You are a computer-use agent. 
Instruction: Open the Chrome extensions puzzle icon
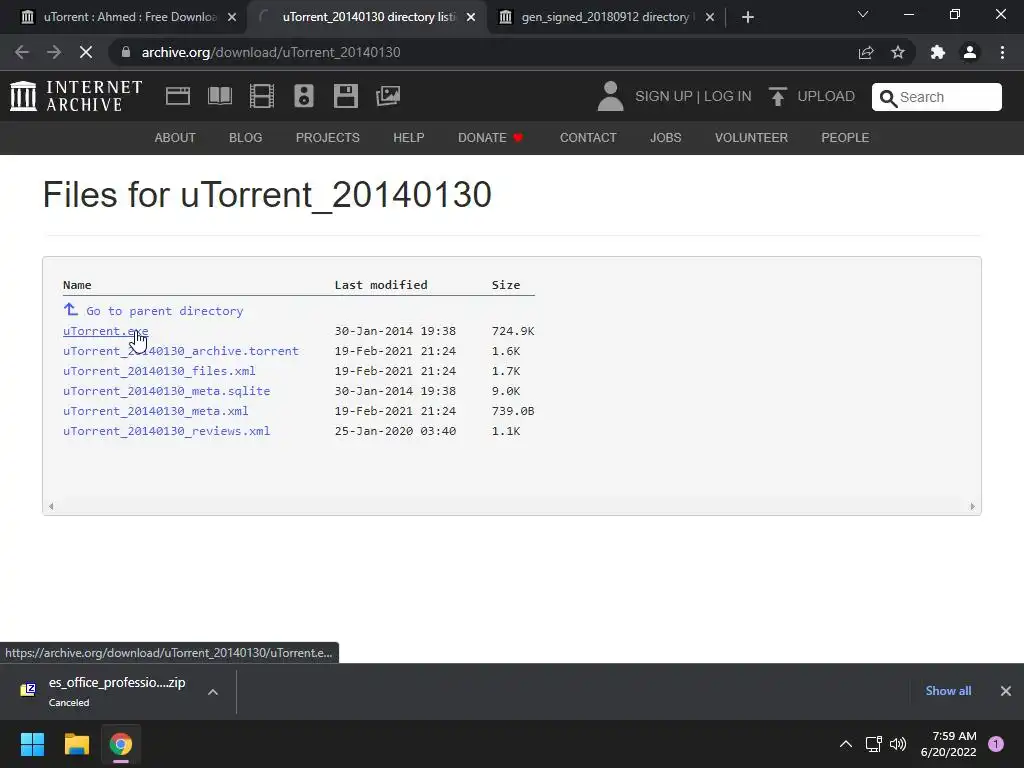[x=938, y=52]
